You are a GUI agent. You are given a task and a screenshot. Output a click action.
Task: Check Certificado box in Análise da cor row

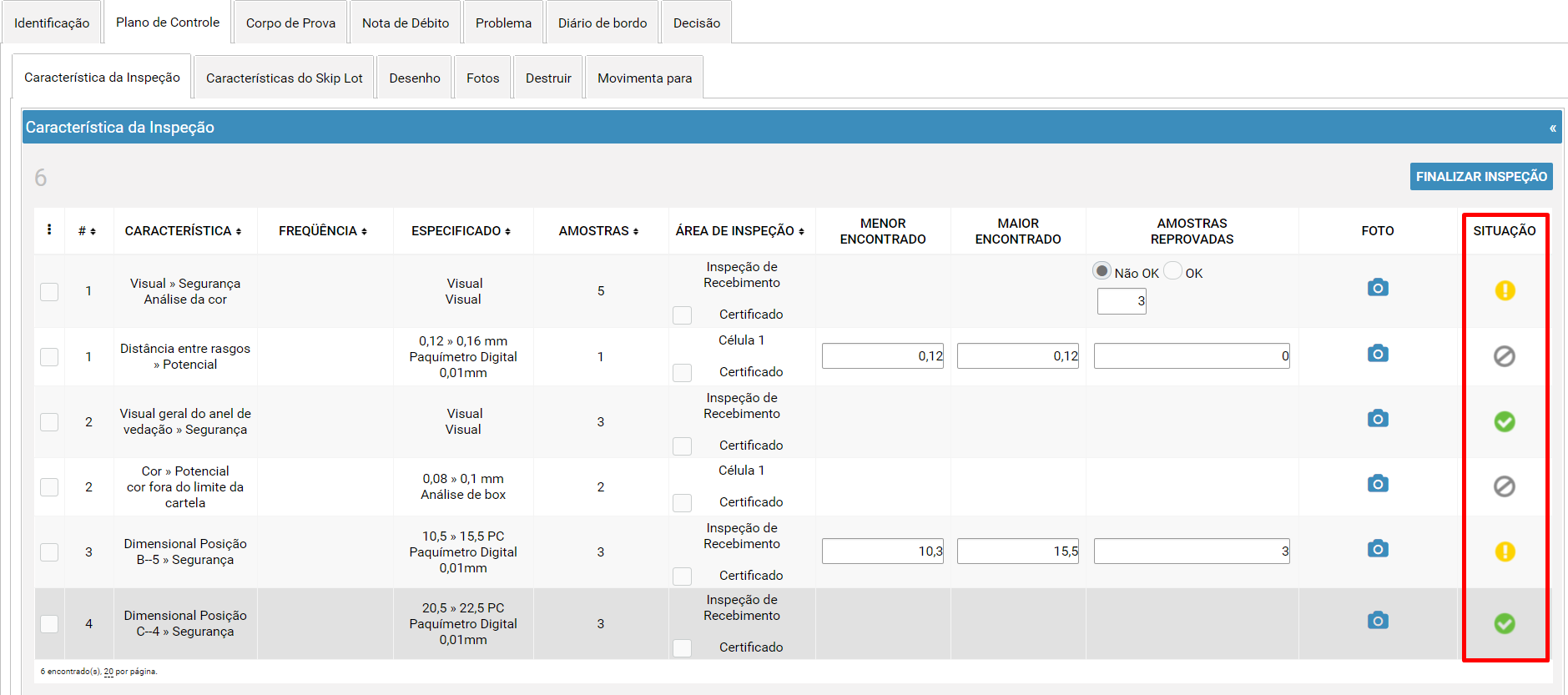683,315
